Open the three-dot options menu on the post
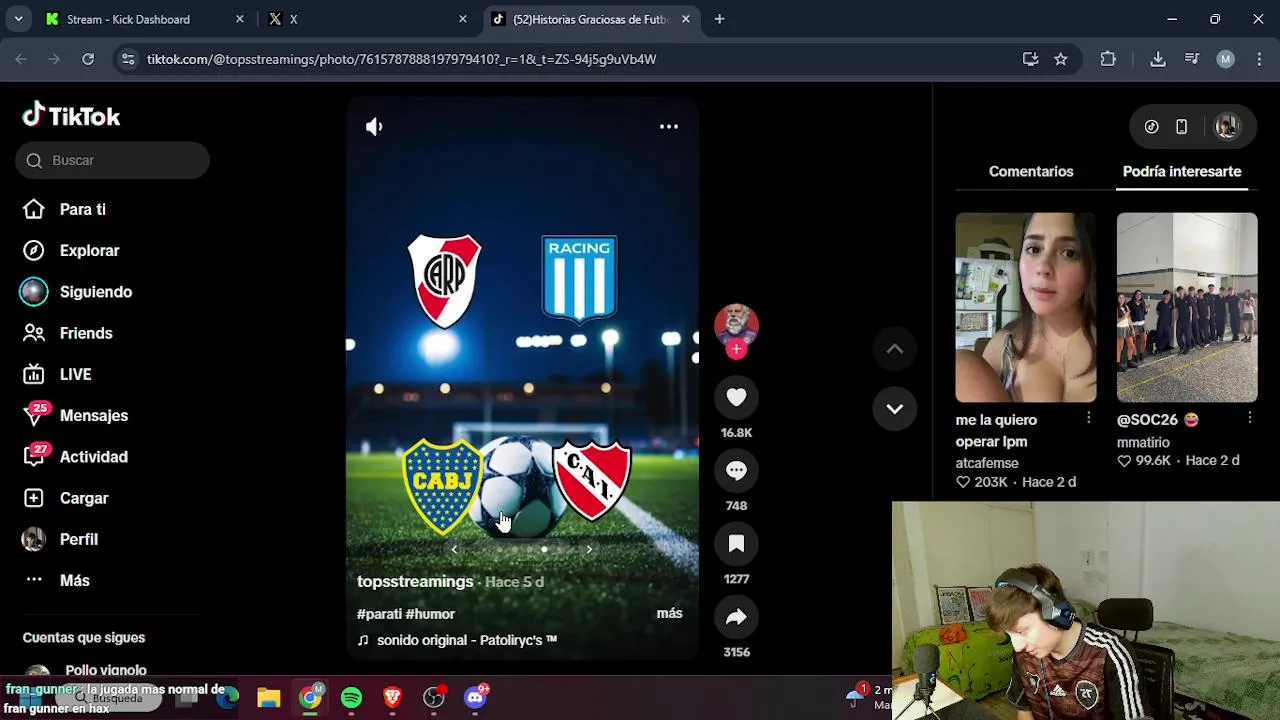This screenshot has width=1280, height=720. [669, 126]
